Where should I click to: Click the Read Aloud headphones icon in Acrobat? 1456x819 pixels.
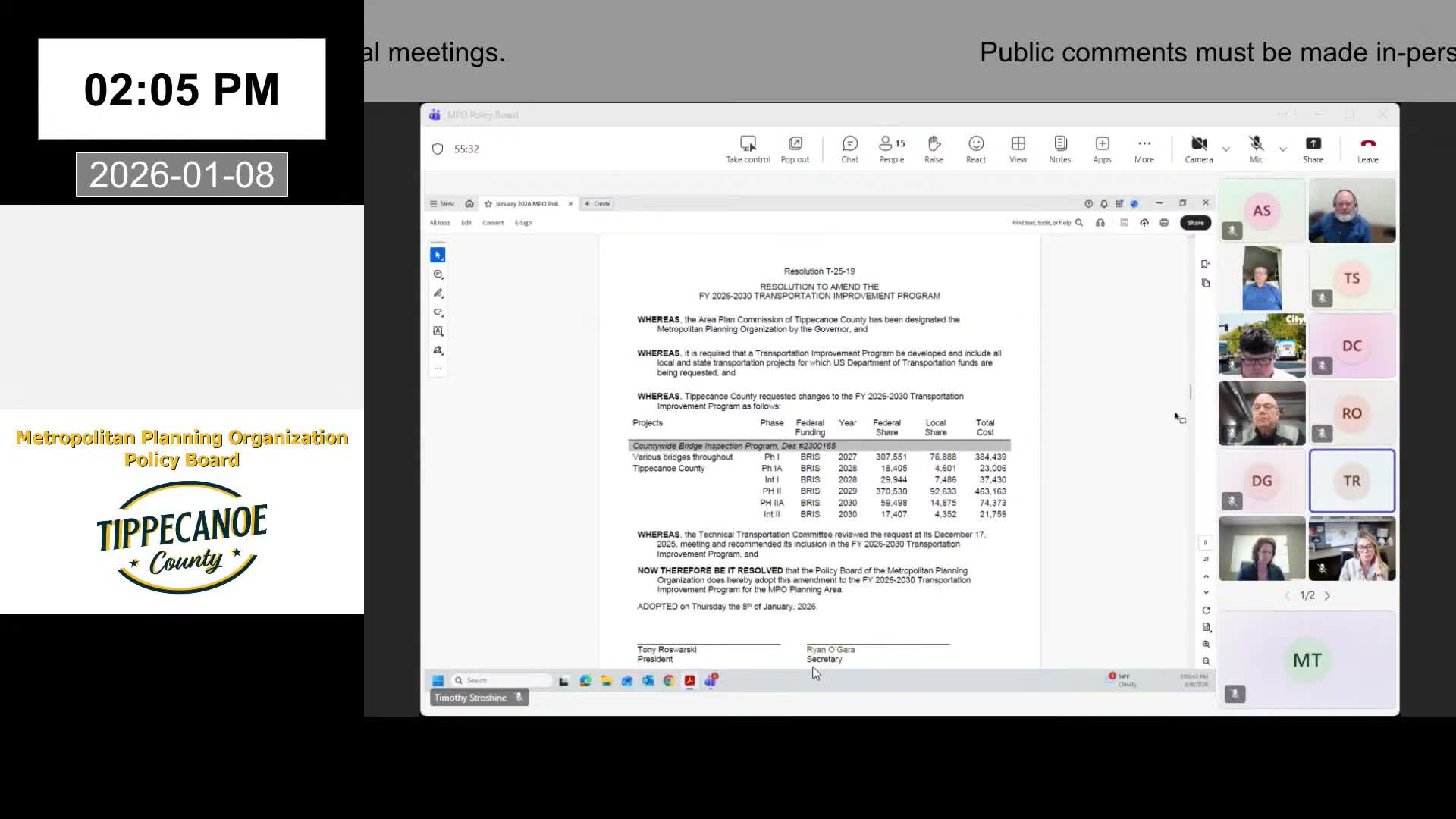coord(1100,223)
